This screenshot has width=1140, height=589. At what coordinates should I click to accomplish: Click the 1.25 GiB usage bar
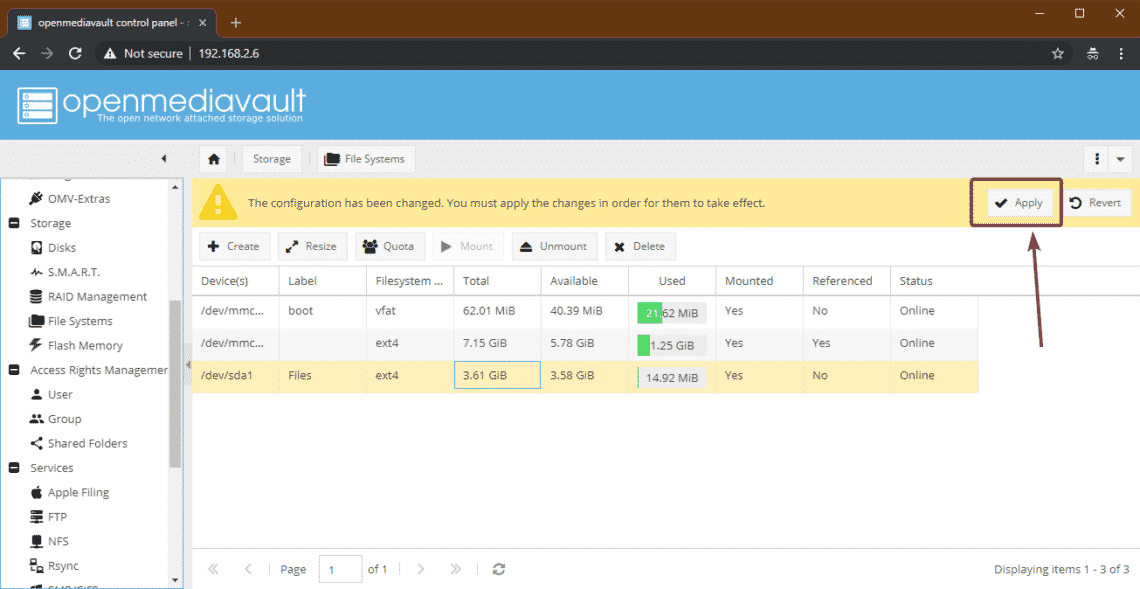pos(672,345)
